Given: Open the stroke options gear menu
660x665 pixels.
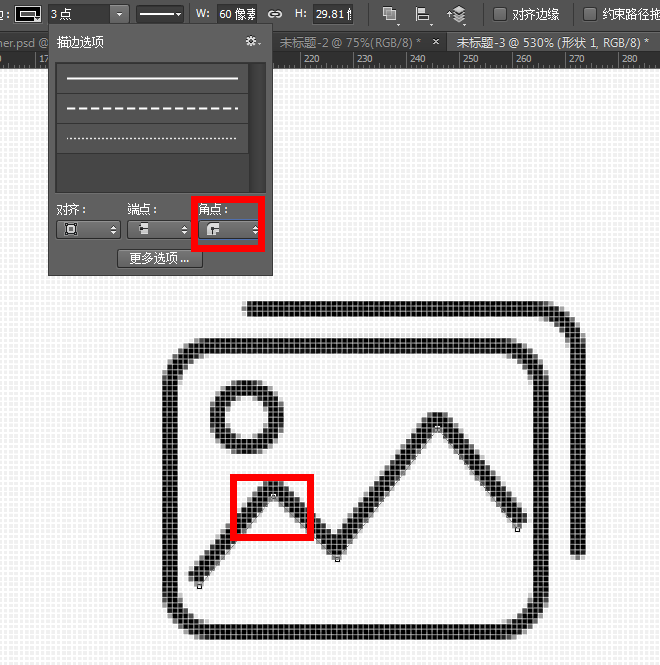Looking at the screenshot, I should (253, 42).
